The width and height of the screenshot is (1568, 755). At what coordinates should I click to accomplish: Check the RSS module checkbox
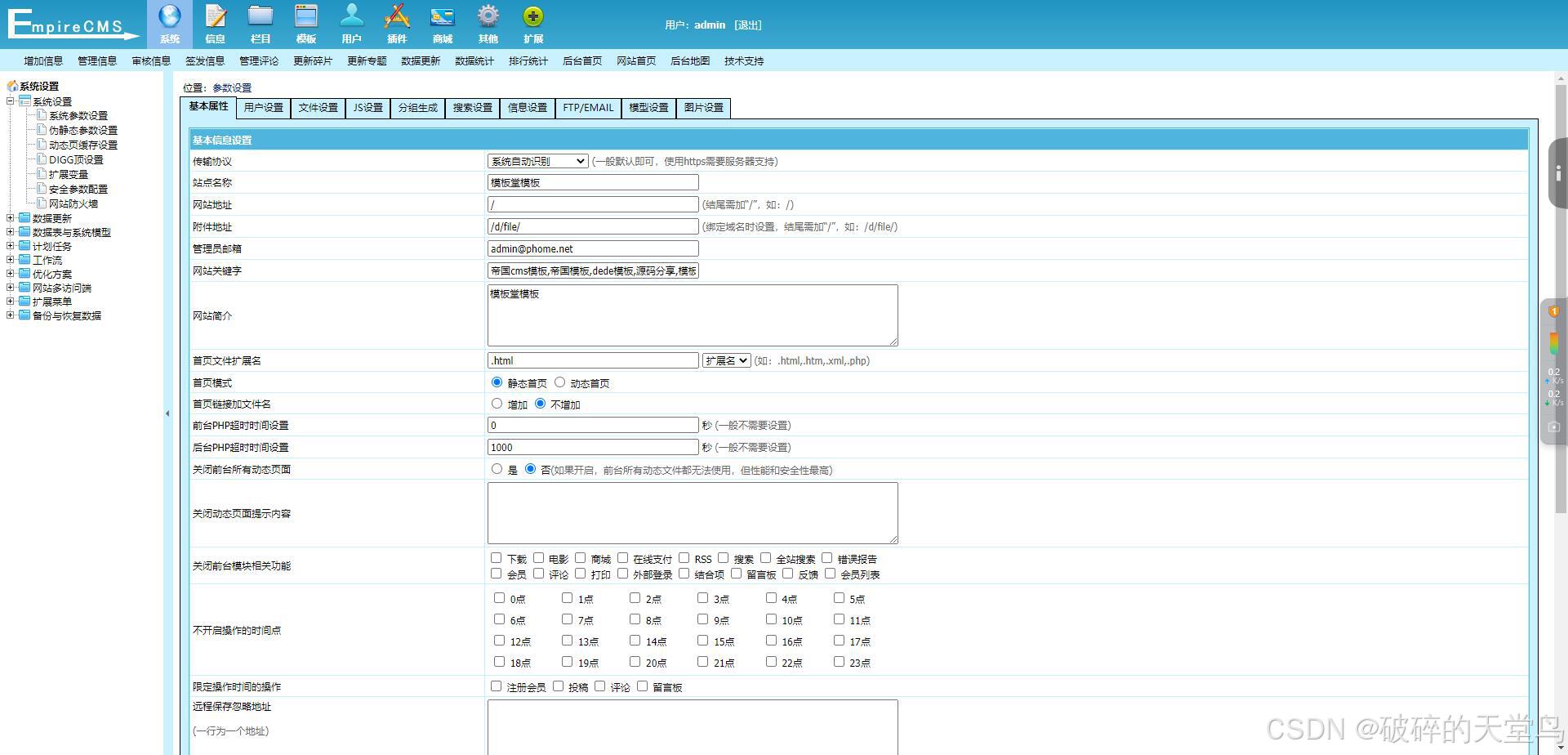tap(684, 558)
